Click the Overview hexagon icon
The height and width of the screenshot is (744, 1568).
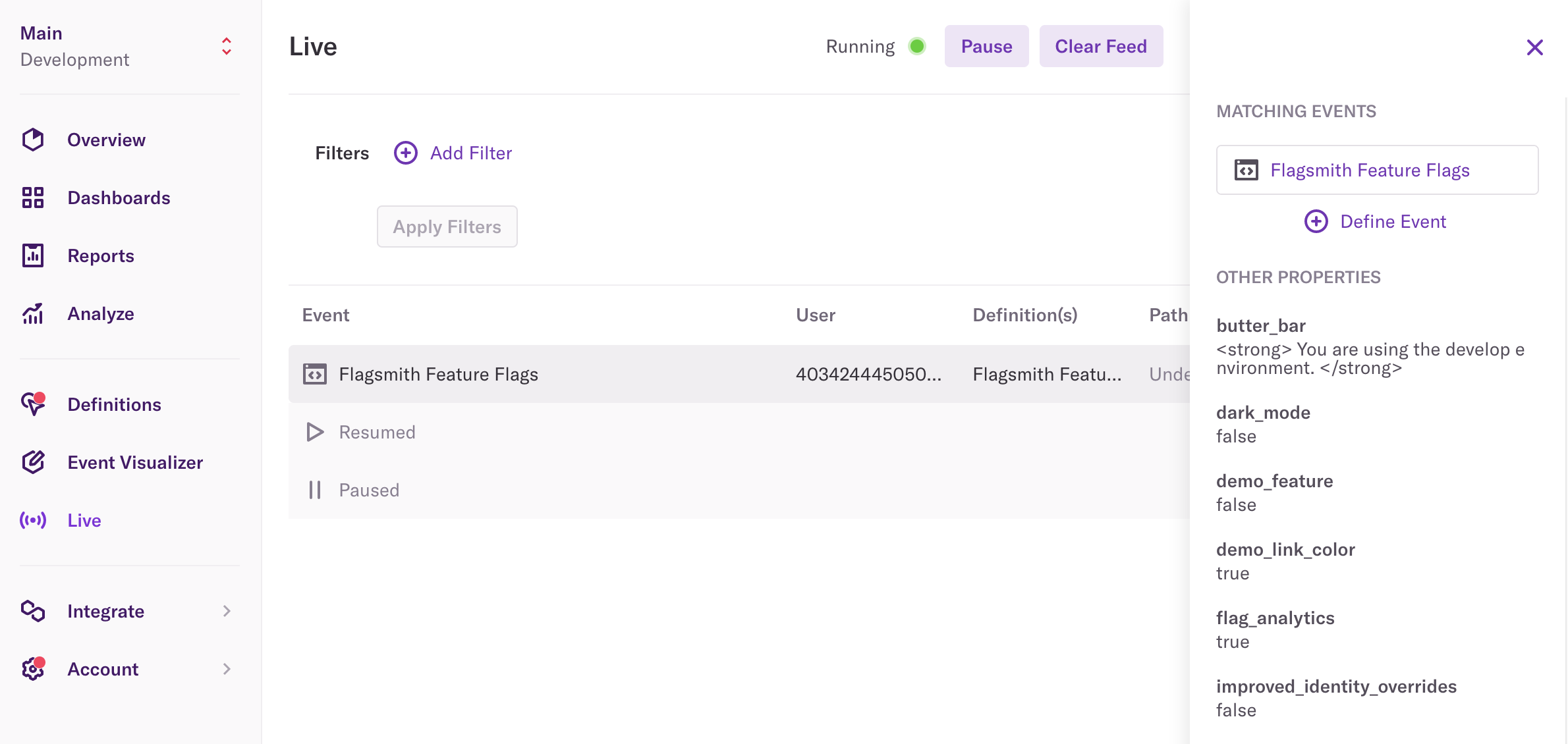[x=33, y=140]
